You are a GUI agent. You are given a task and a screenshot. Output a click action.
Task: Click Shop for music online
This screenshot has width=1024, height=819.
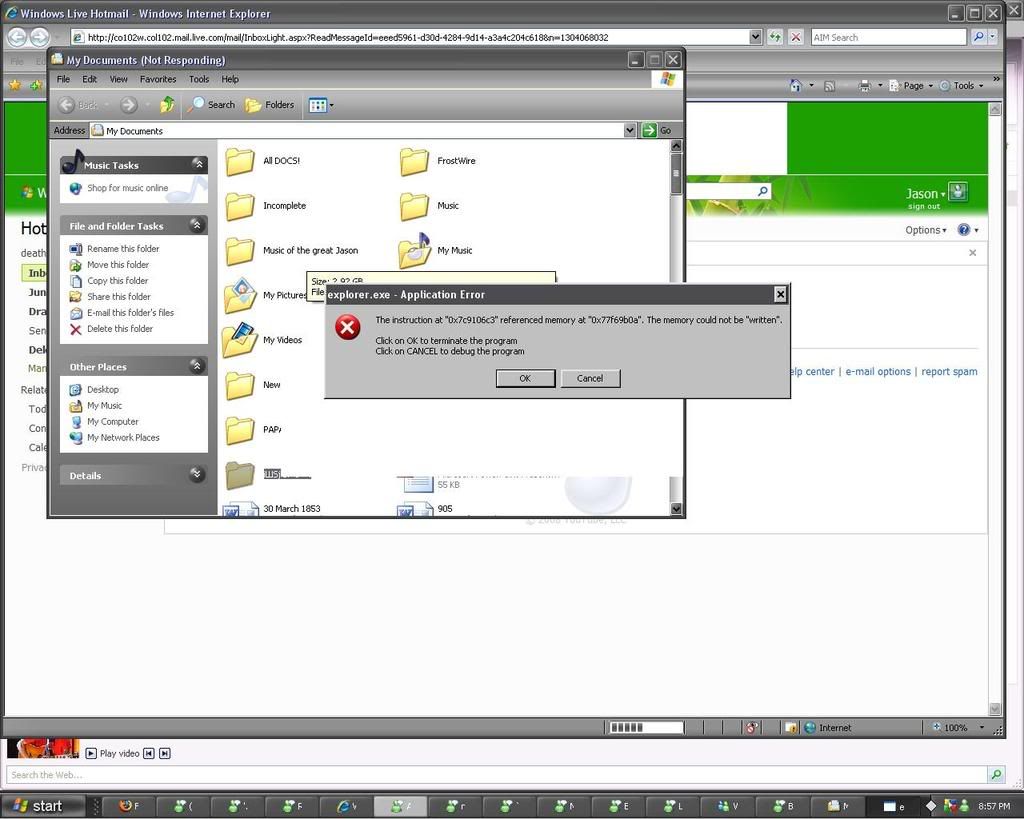click(127, 188)
